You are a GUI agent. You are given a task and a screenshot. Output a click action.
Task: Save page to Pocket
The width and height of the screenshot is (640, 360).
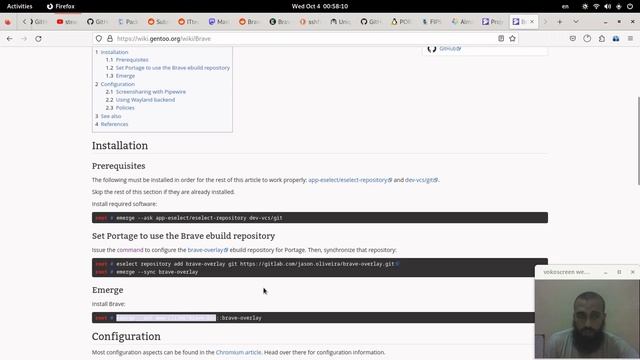[x=573, y=38]
